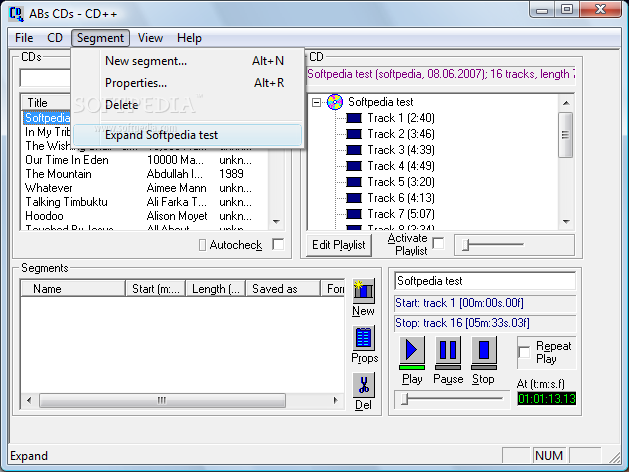This screenshot has width=629, height=472.
Task: Select Track 6 (4:13) label
Action: pyautogui.click(x=401, y=198)
